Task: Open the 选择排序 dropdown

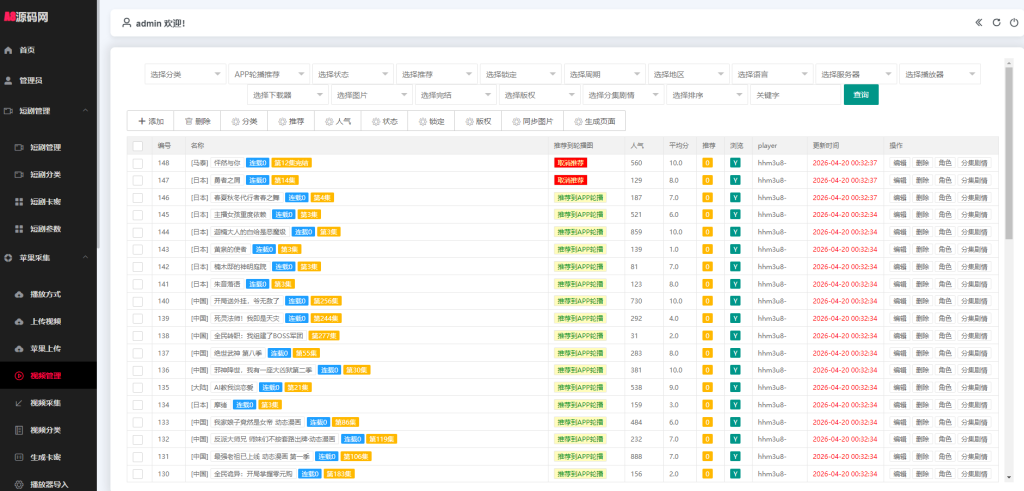Action: pos(707,95)
